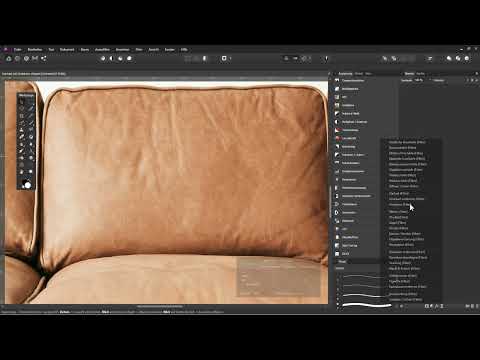Click the HSL adjustment icon

(337, 97)
